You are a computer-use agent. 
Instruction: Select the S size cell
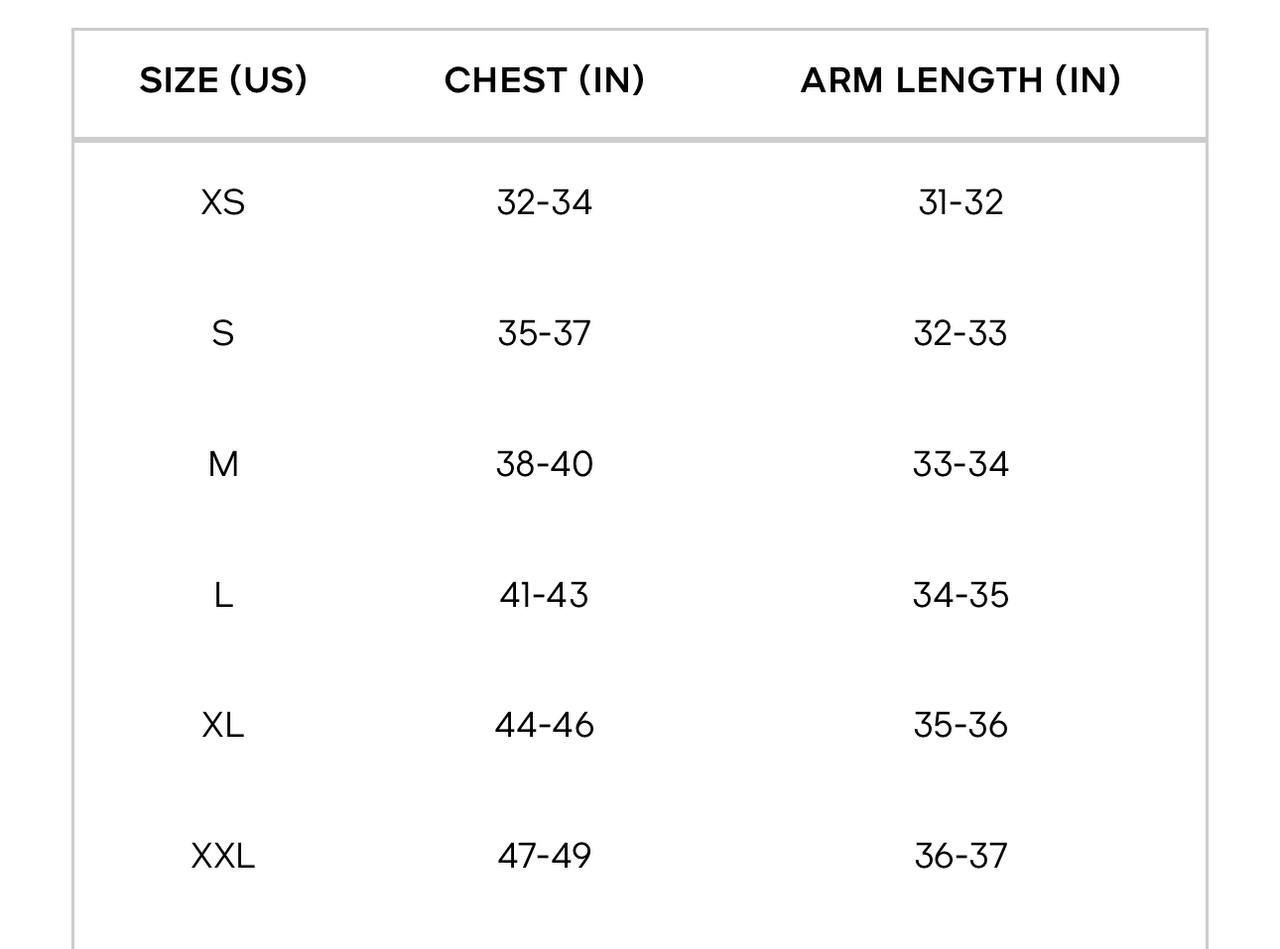(x=223, y=333)
